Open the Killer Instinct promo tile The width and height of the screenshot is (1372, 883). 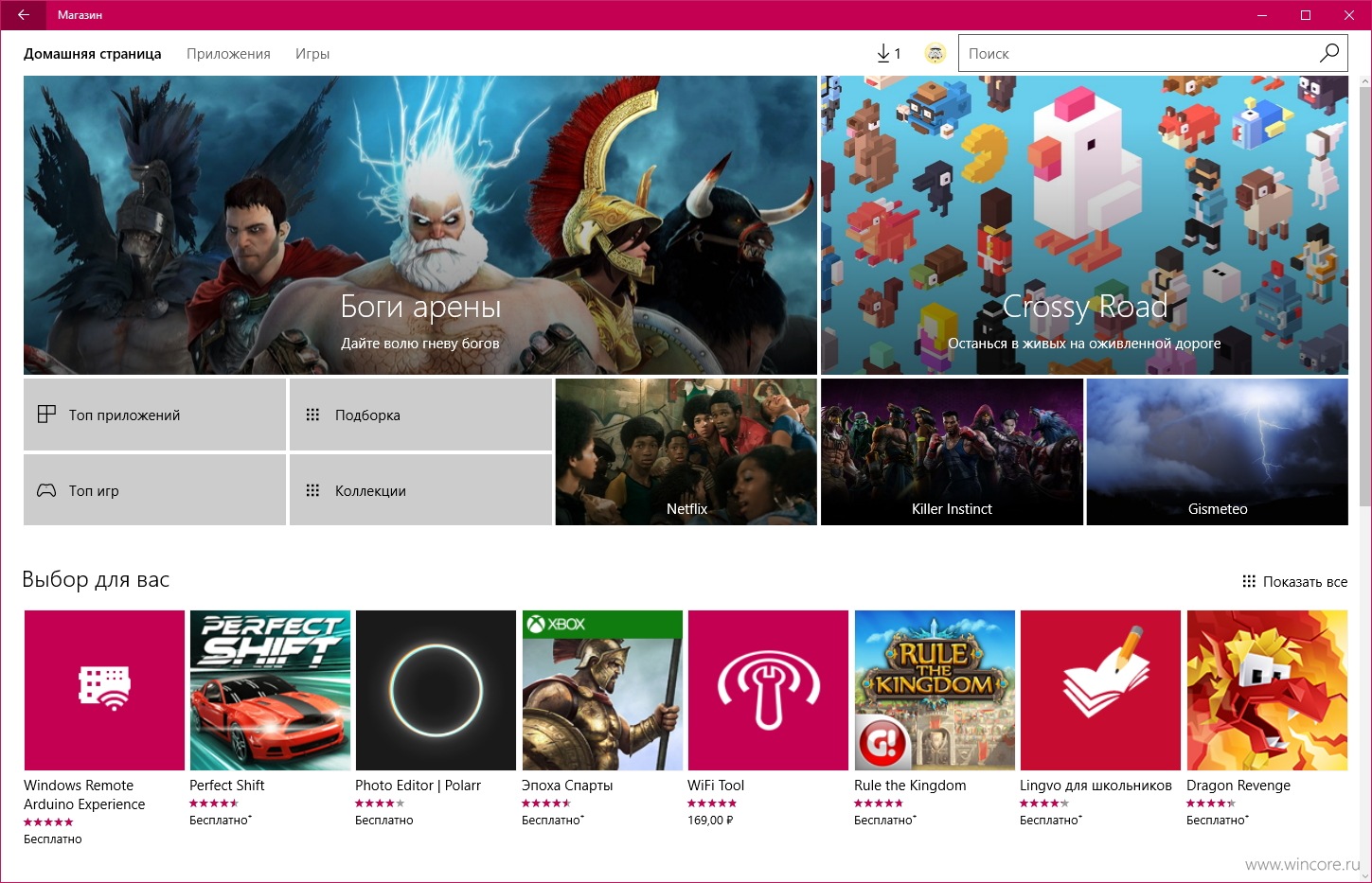(952, 452)
